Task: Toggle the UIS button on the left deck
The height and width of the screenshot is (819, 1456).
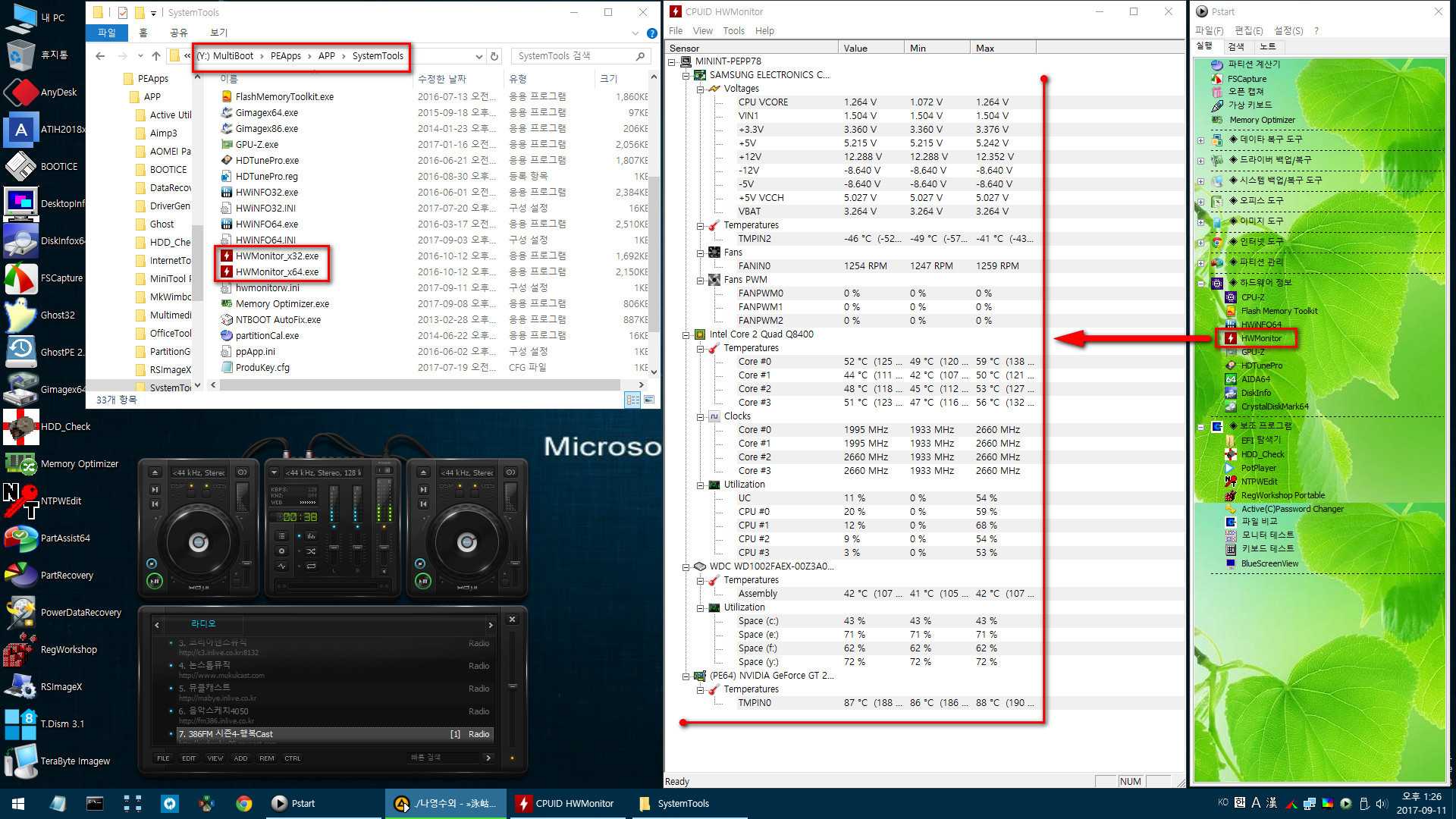Action: click(x=206, y=494)
